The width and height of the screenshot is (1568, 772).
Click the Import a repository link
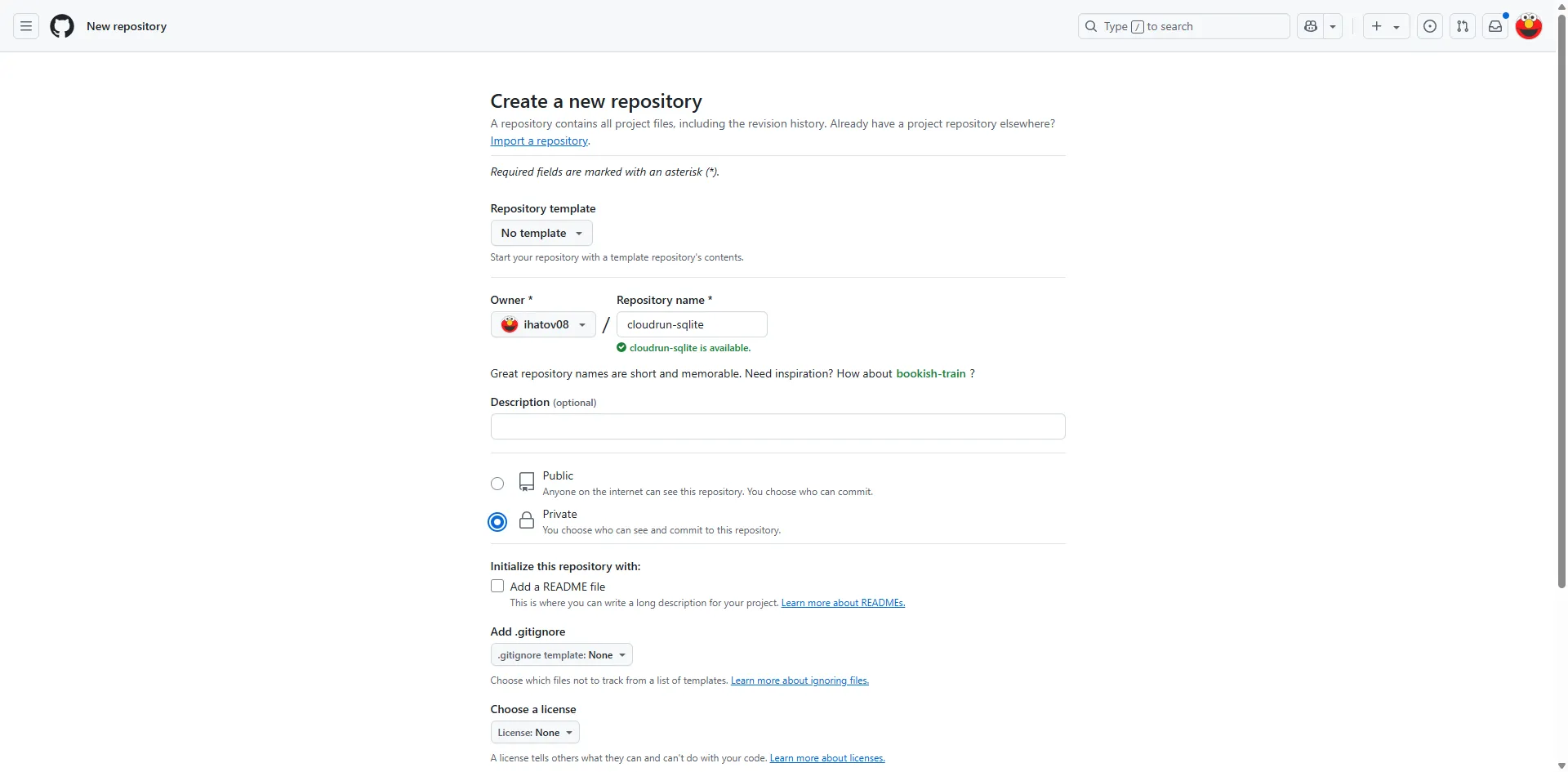tap(539, 141)
